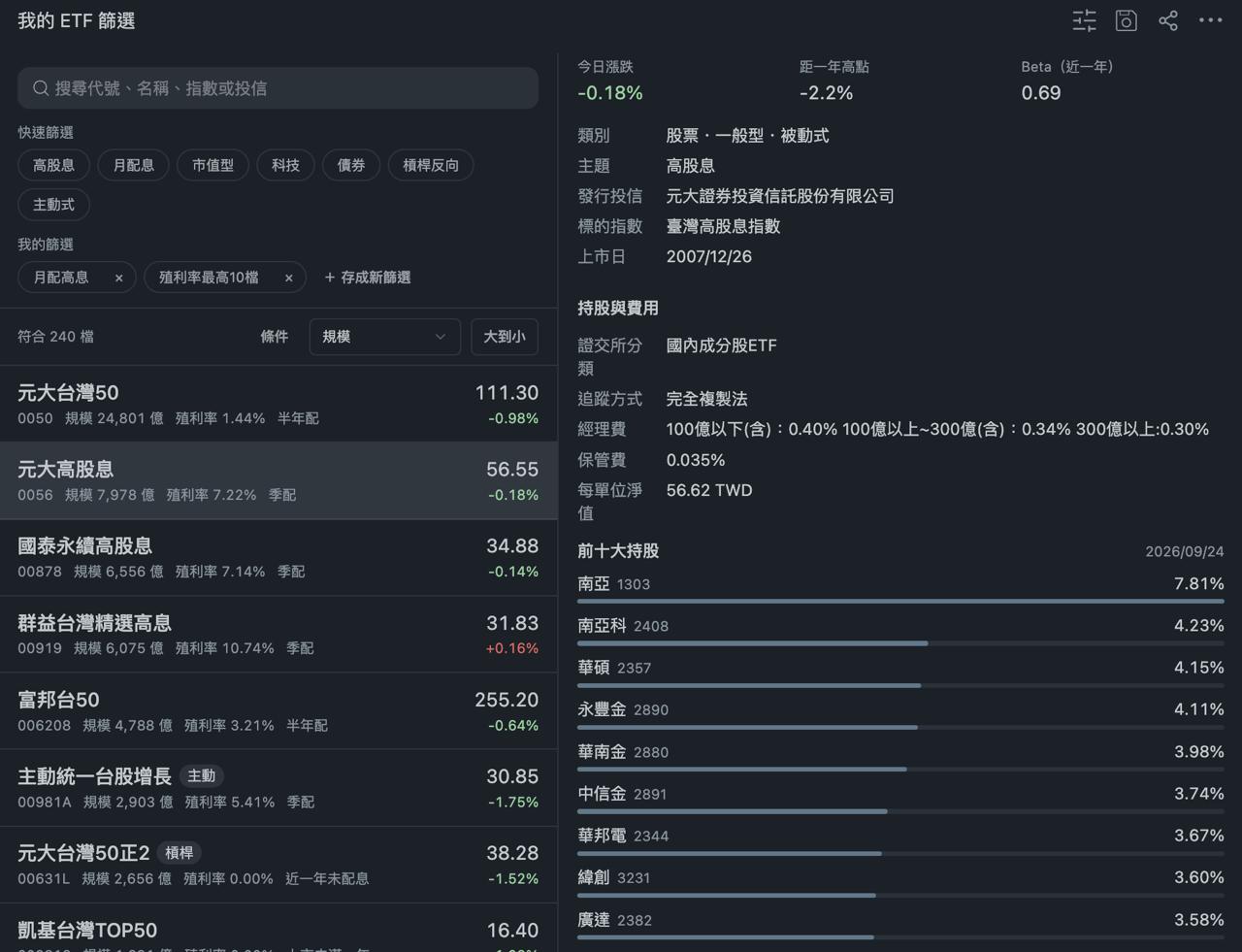Select the 富邦台50 ETF row
Screen dimensions: 1242x952
pos(278,710)
